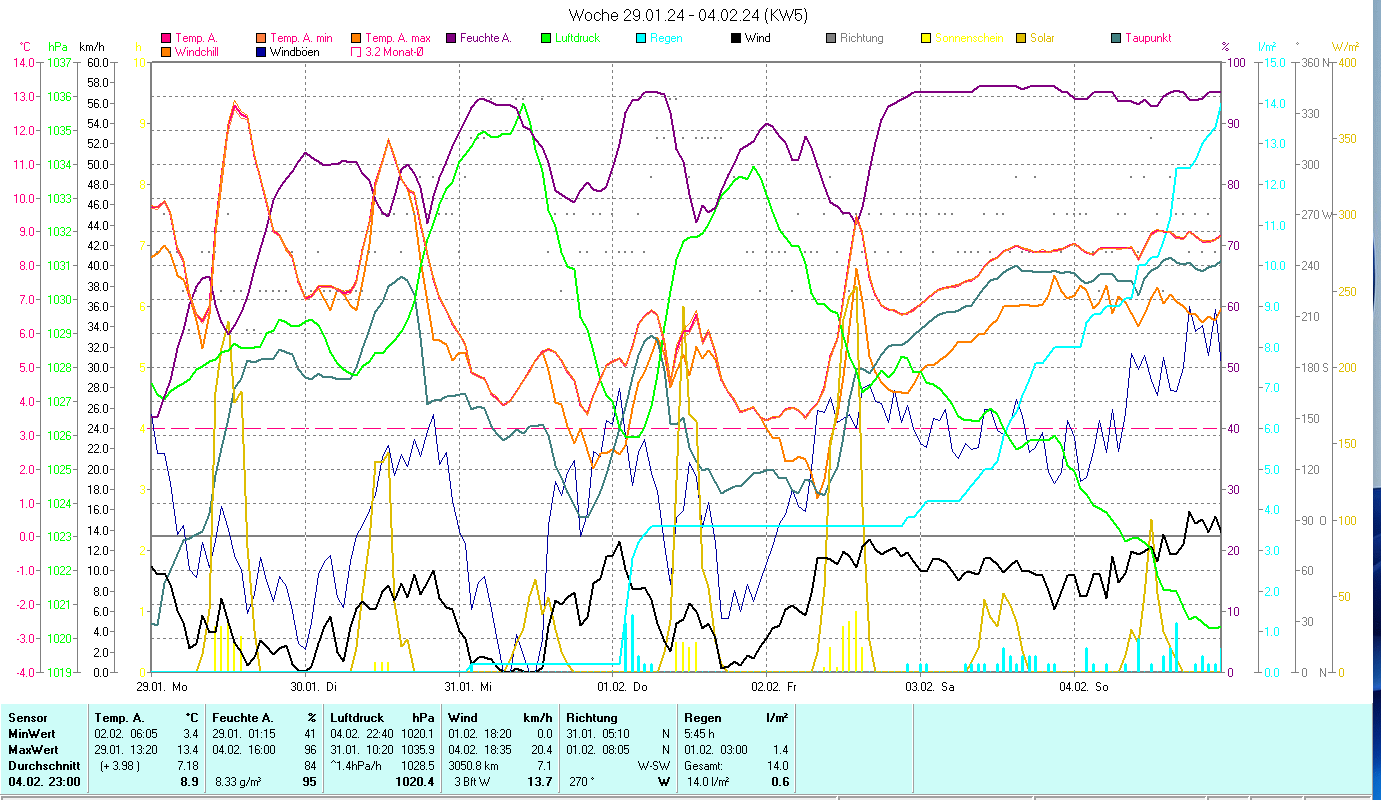The width and height of the screenshot is (1381, 800).
Task: Click the cyan Regen legend swatch
Action: tap(641, 38)
